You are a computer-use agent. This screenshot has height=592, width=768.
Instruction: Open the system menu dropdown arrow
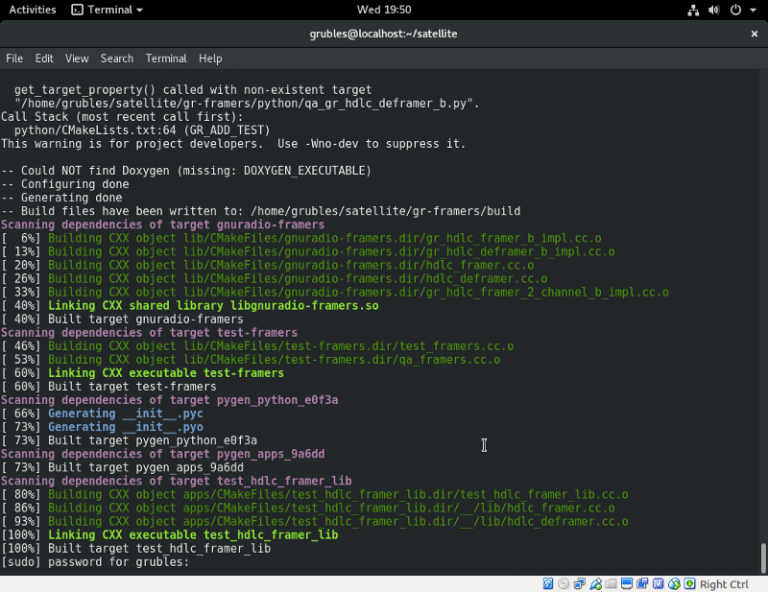(752, 10)
